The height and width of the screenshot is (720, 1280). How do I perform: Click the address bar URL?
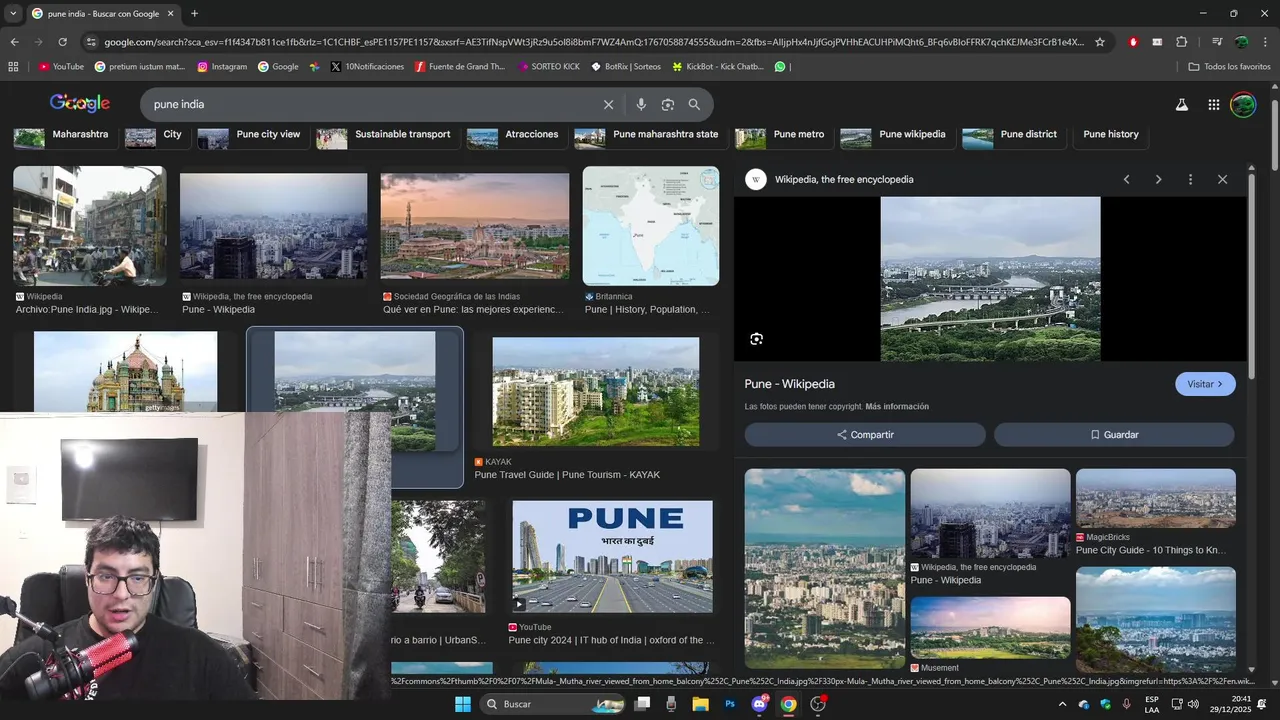tap(594, 42)
